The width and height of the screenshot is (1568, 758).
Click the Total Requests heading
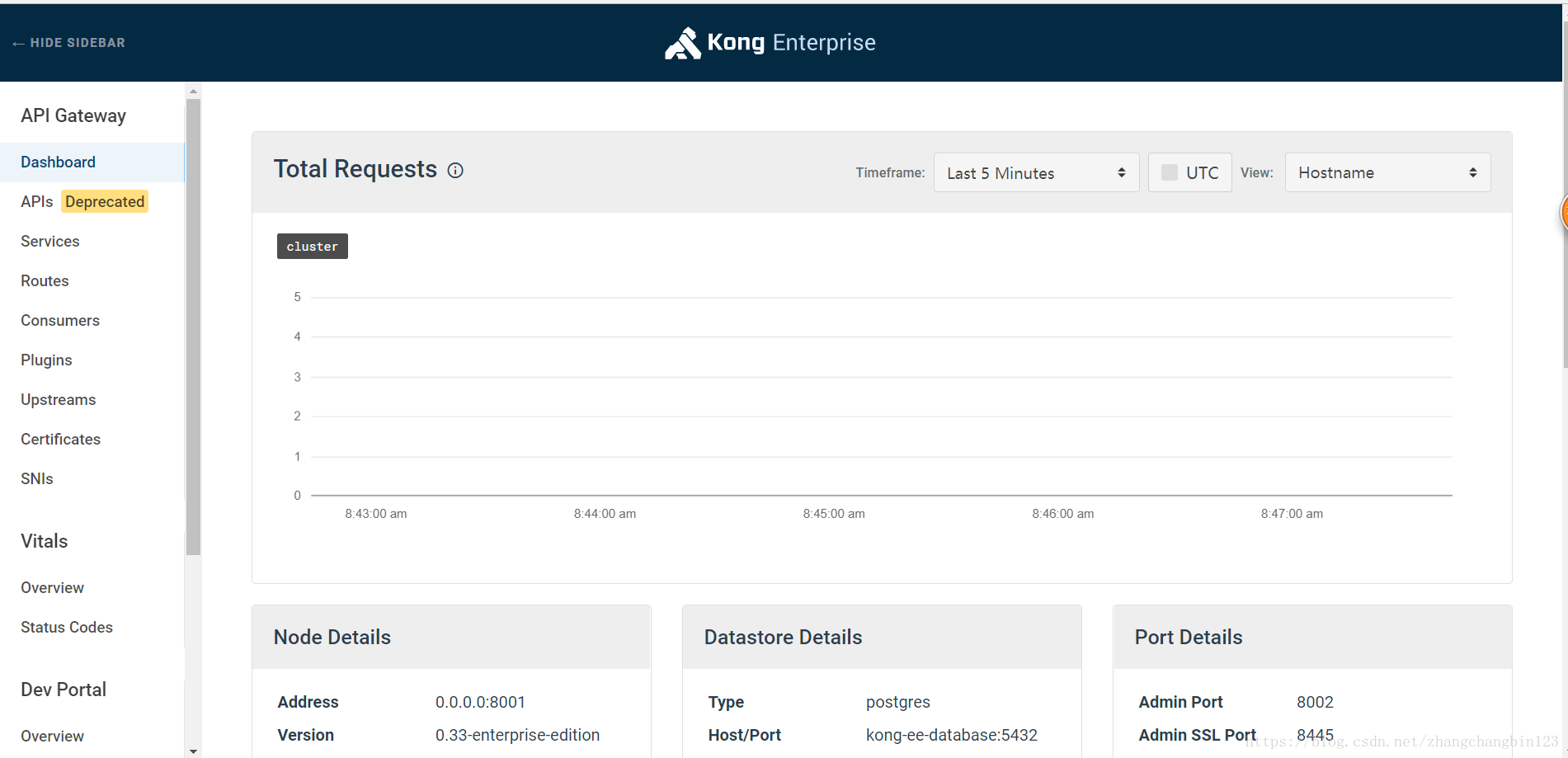click(x=356, y=169)
